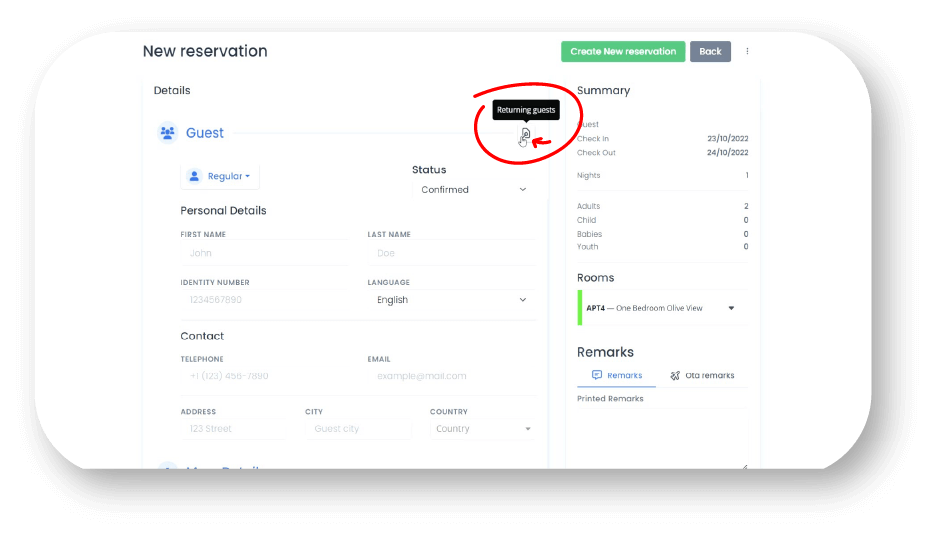Viewport: 934px width, 542px height.
Task: Click Create New reservation button
Action: pyautogui.click(x=623, y=51)
